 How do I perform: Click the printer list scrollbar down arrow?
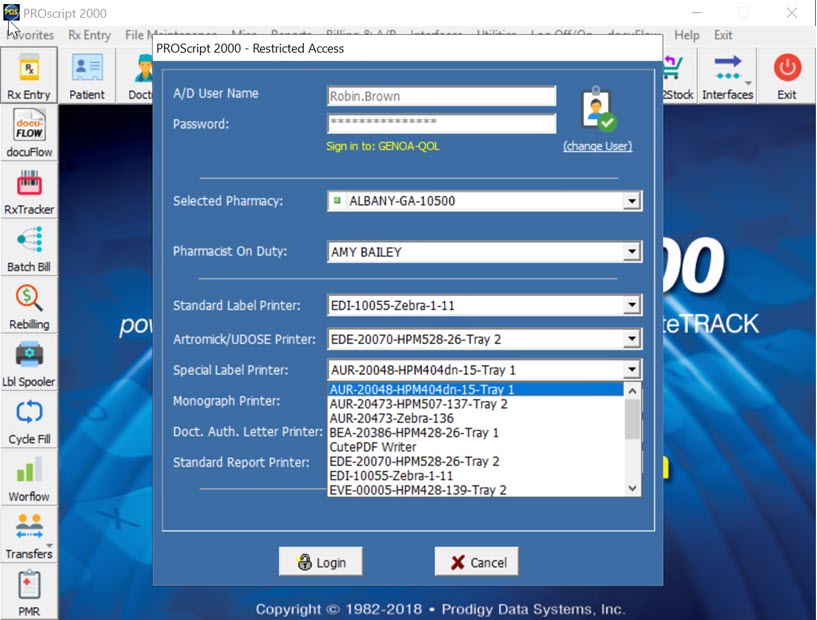pyautogui.click(x=632, y=488)
